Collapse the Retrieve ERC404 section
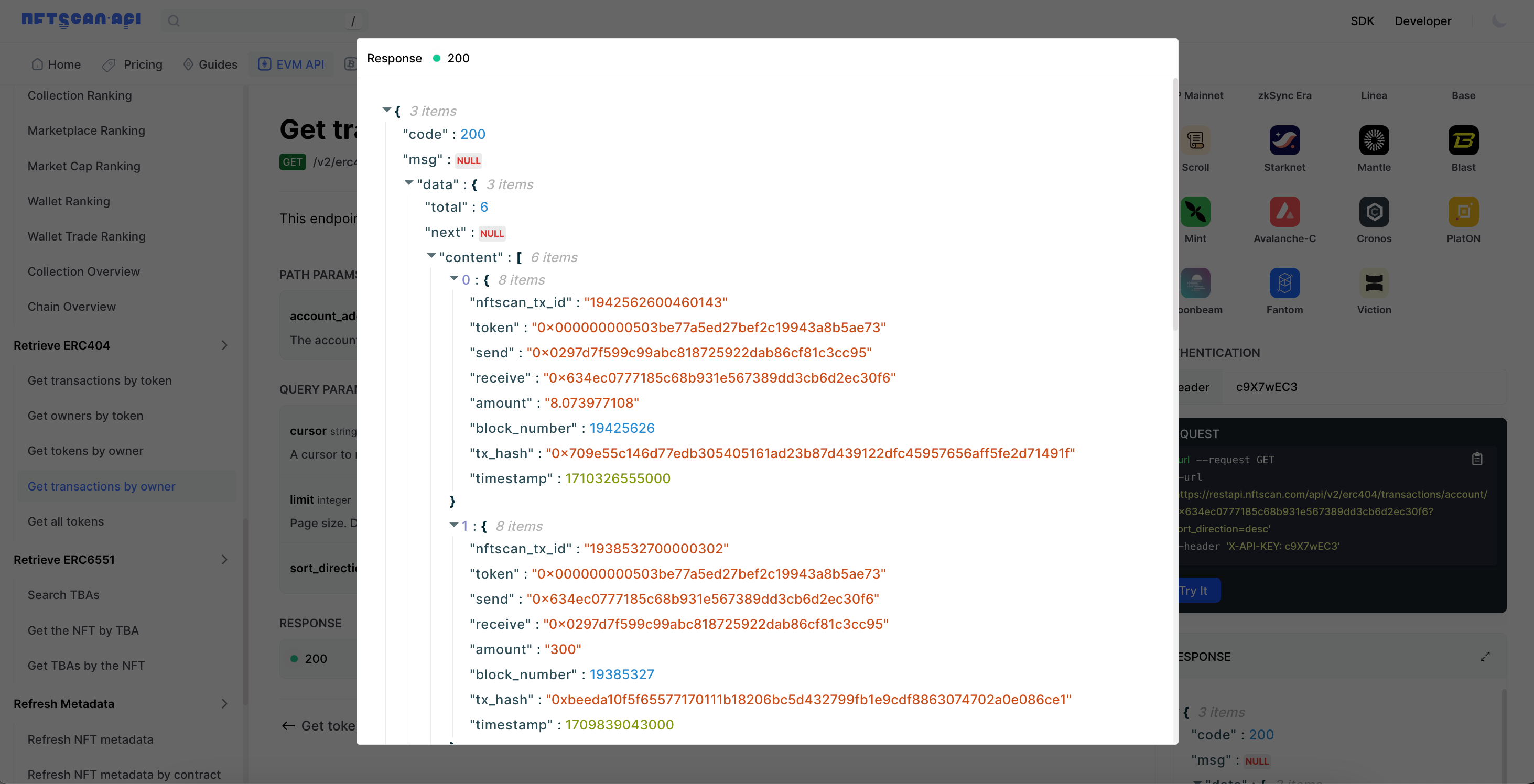Image resolution: width=1534 pixels, height=784 pixels. click(x=224, y=345)
